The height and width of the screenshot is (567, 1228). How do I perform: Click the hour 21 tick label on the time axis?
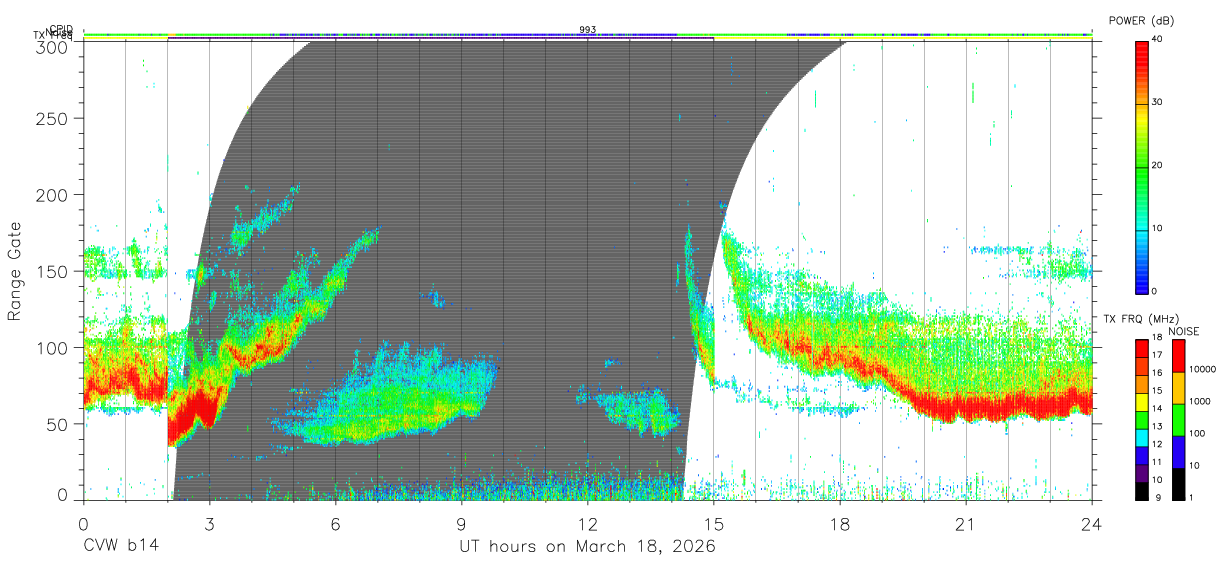(x=966, y=523)
